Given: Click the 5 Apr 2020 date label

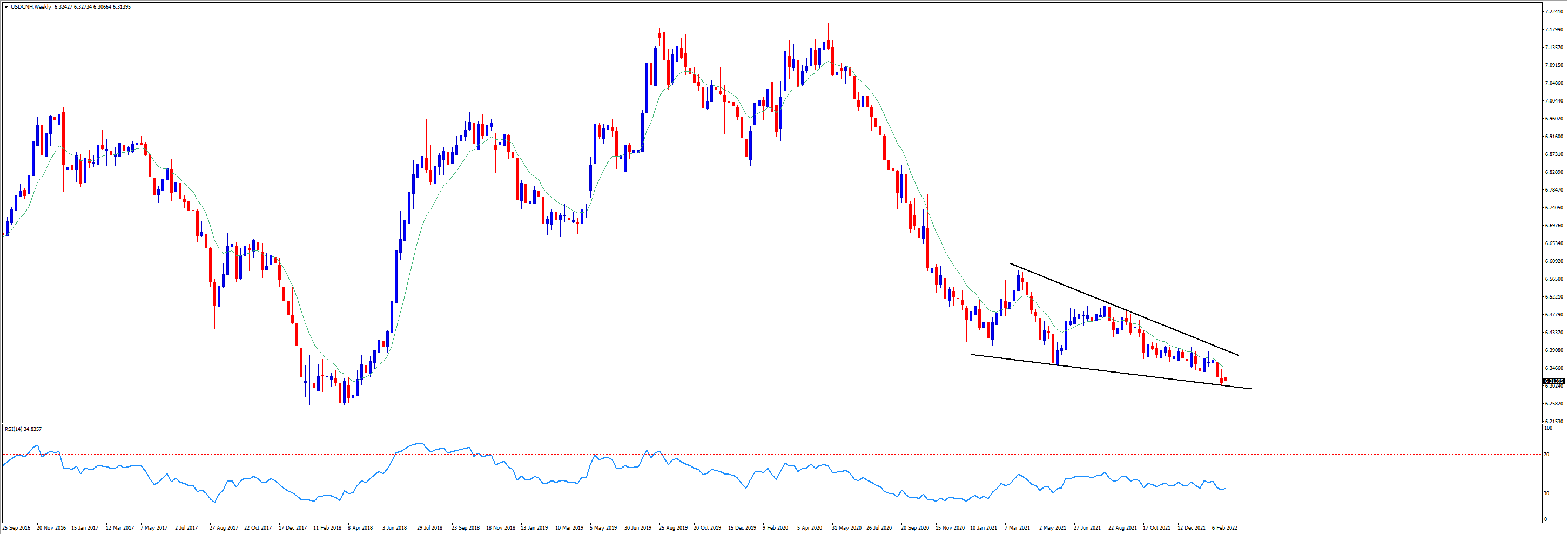Looking at the screenshot, I should [810, 529].
